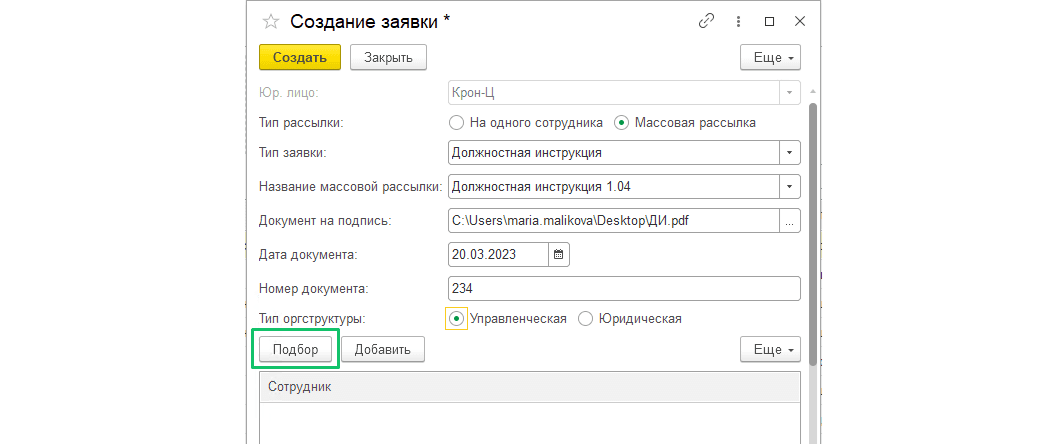
Task: Open the lower Еще menu above employee table
Action: [770, 349]
